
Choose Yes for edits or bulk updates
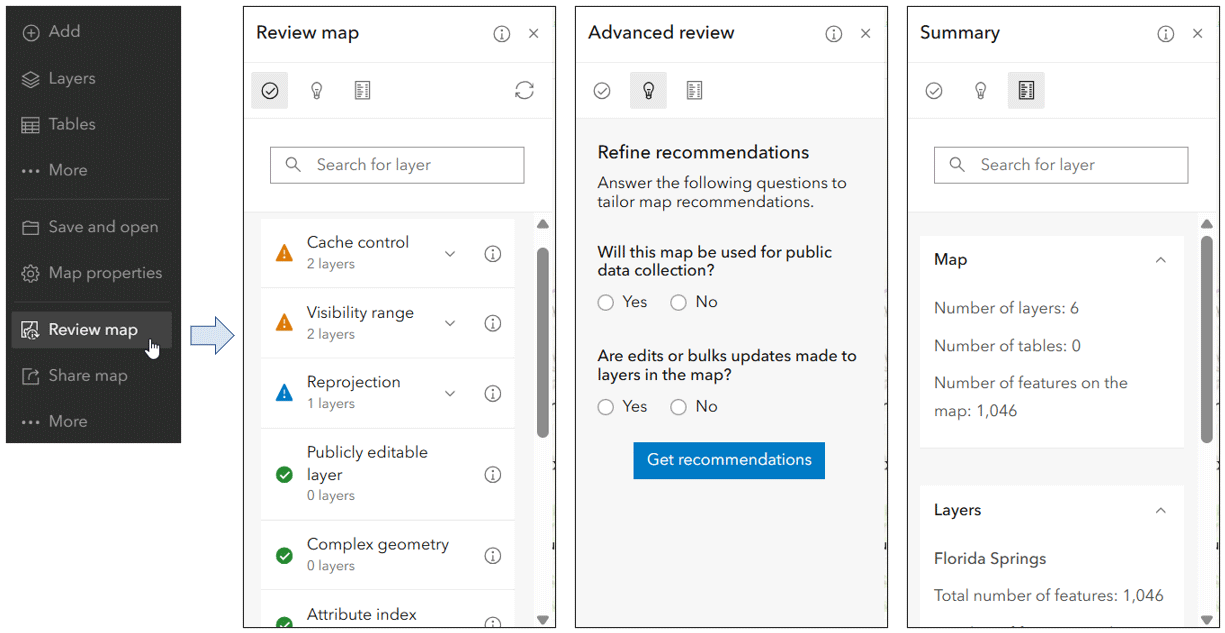point(606,407)
